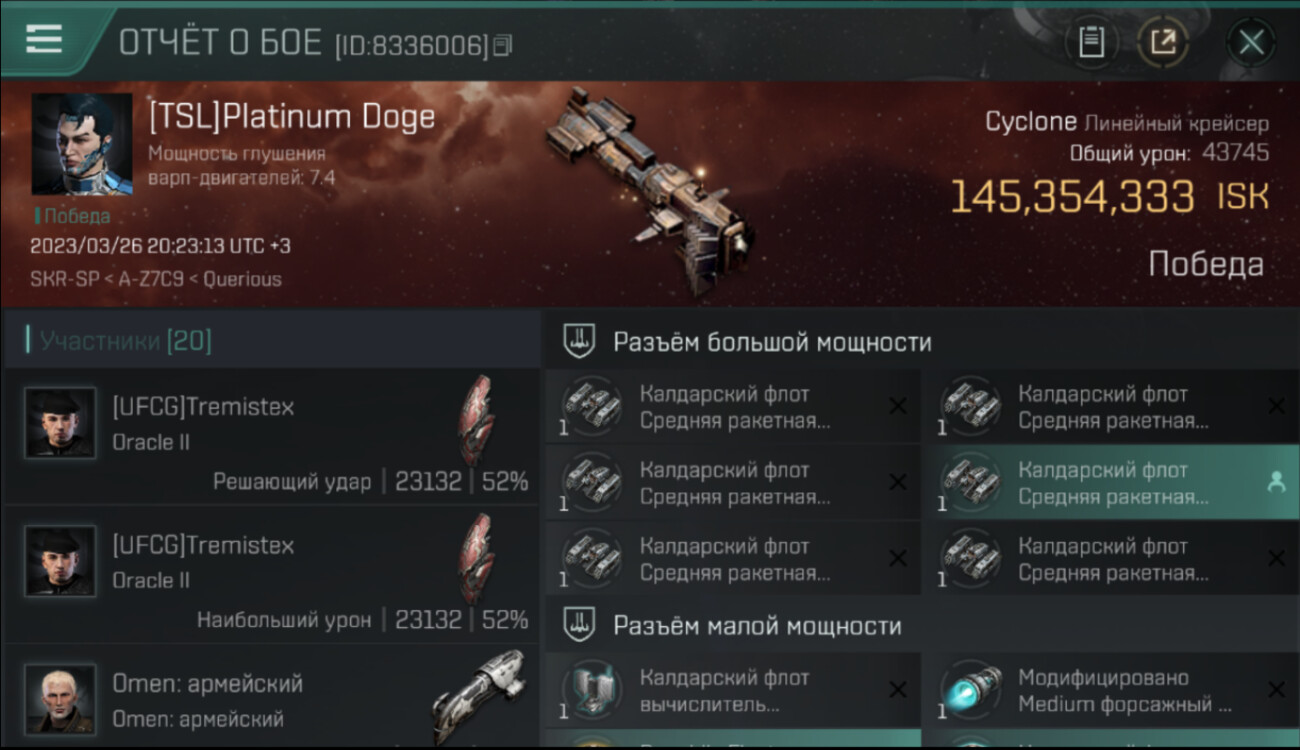The height and width of the screenshot is (750, 1300).
Task: Open the hamburger menu at top left
Action: coord(44,40)
